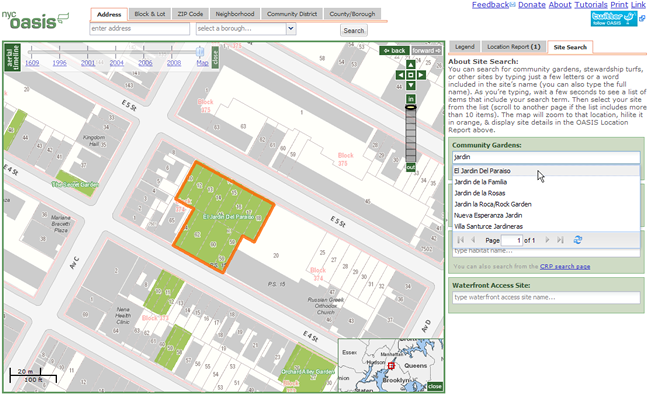Screen dimensions: 650x396
Task: Select the 2001 aerial timeline year
Action: tap(87, 63)
